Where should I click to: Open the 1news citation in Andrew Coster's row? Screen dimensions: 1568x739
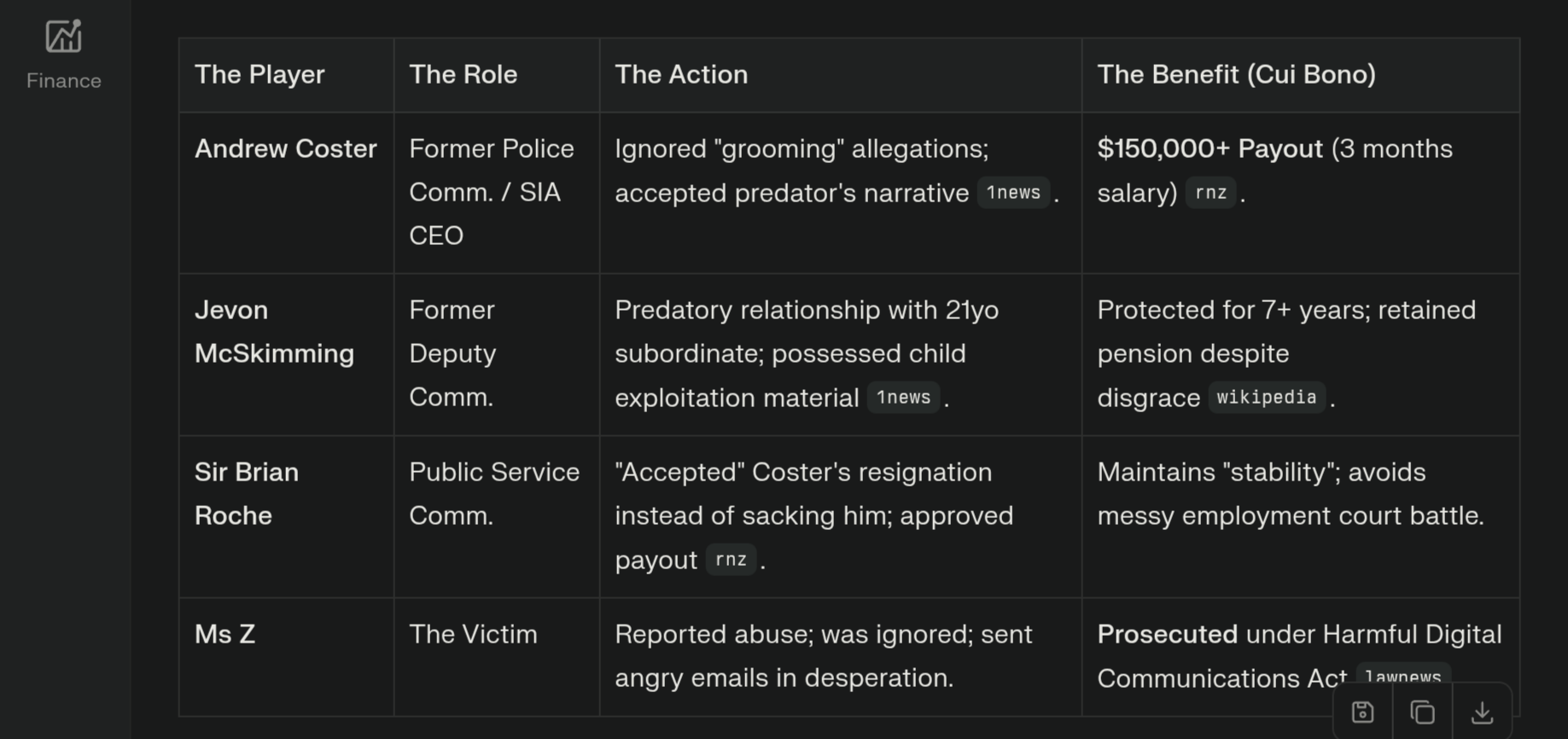pyautogui.click(x=1013, y=193)
